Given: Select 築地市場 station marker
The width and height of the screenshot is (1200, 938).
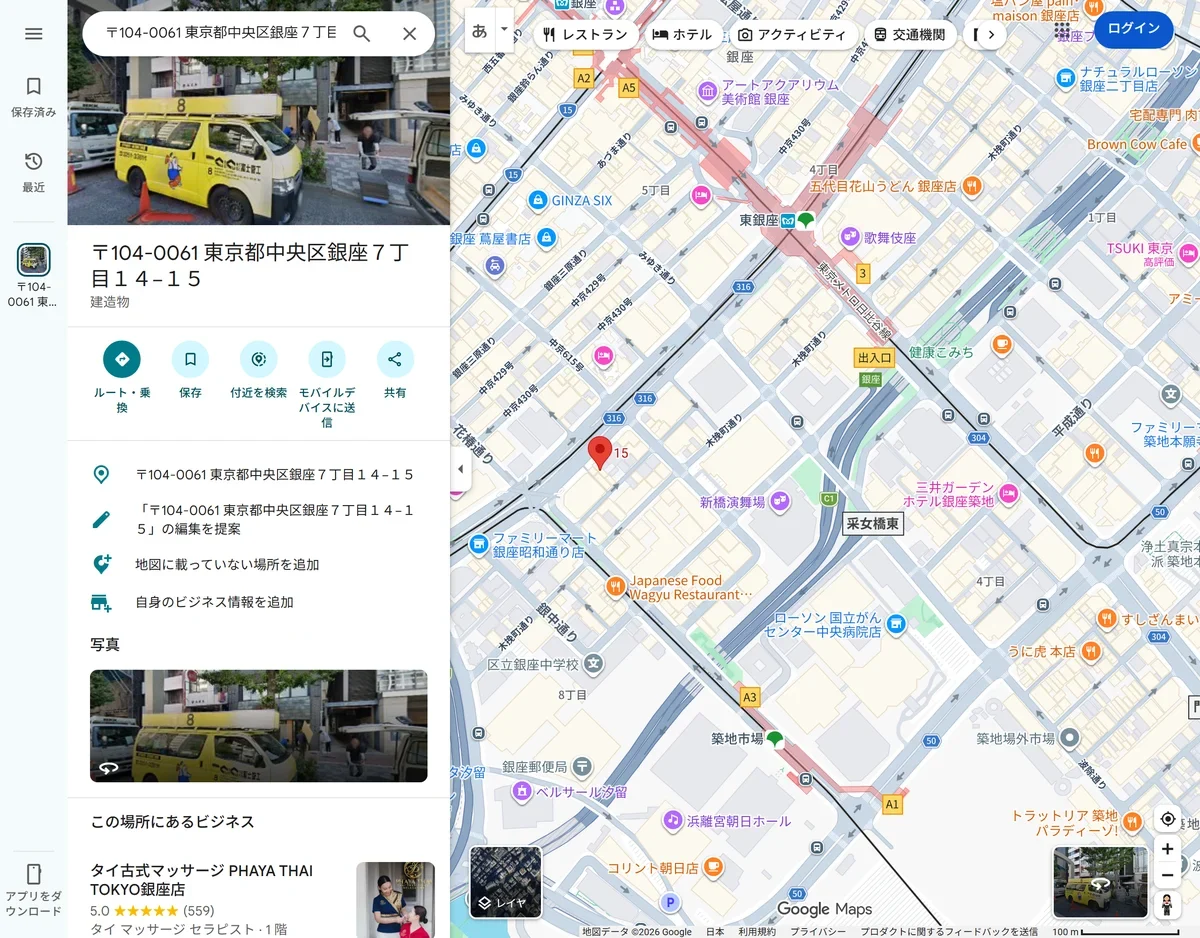Looking at the screenshot, I should pos(774,739).
